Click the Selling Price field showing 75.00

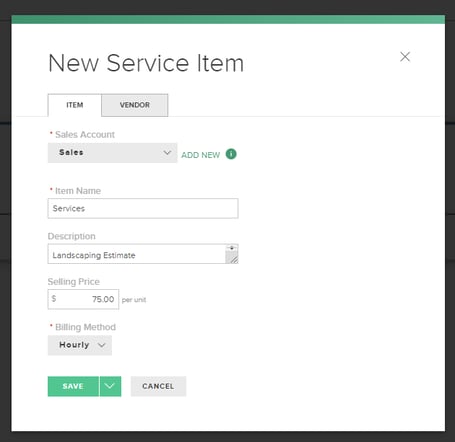pyautogui.click(x=83, y=299)
